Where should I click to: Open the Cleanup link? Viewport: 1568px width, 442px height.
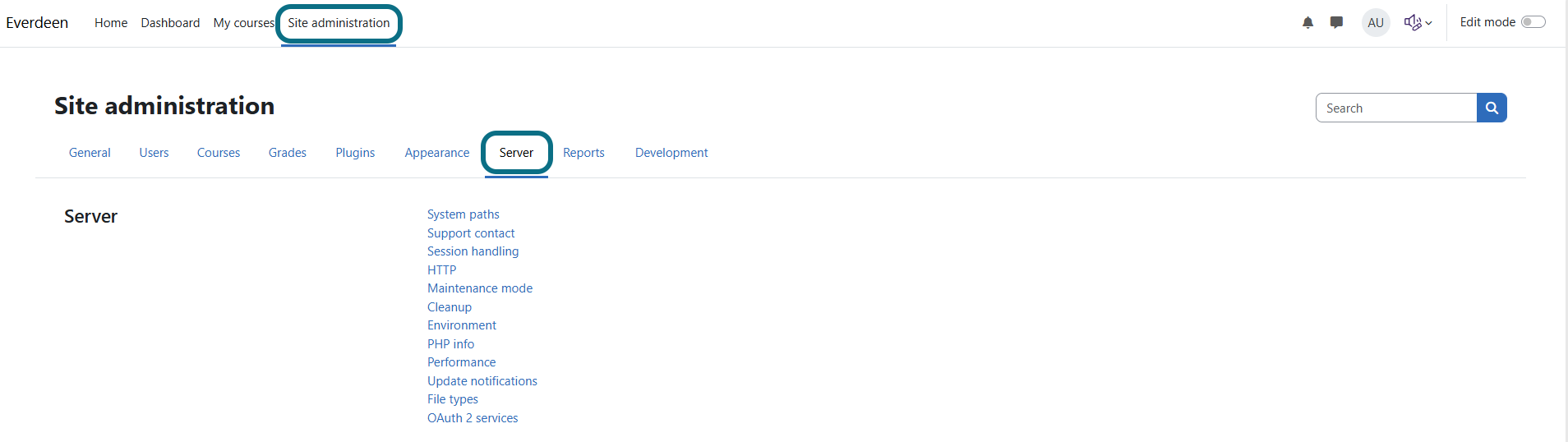(450, 307)
